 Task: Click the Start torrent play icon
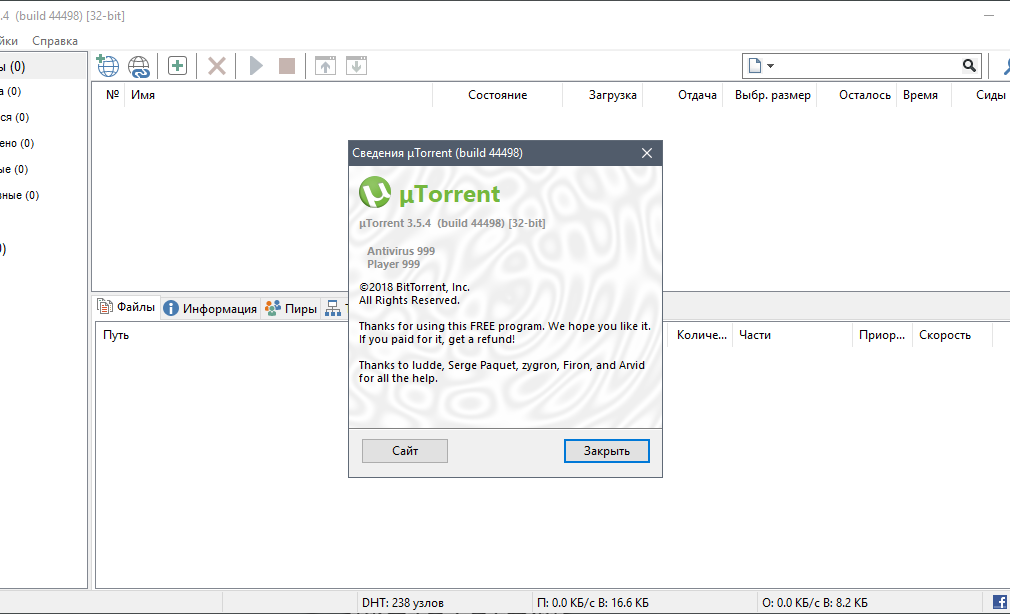click(256, 66)
